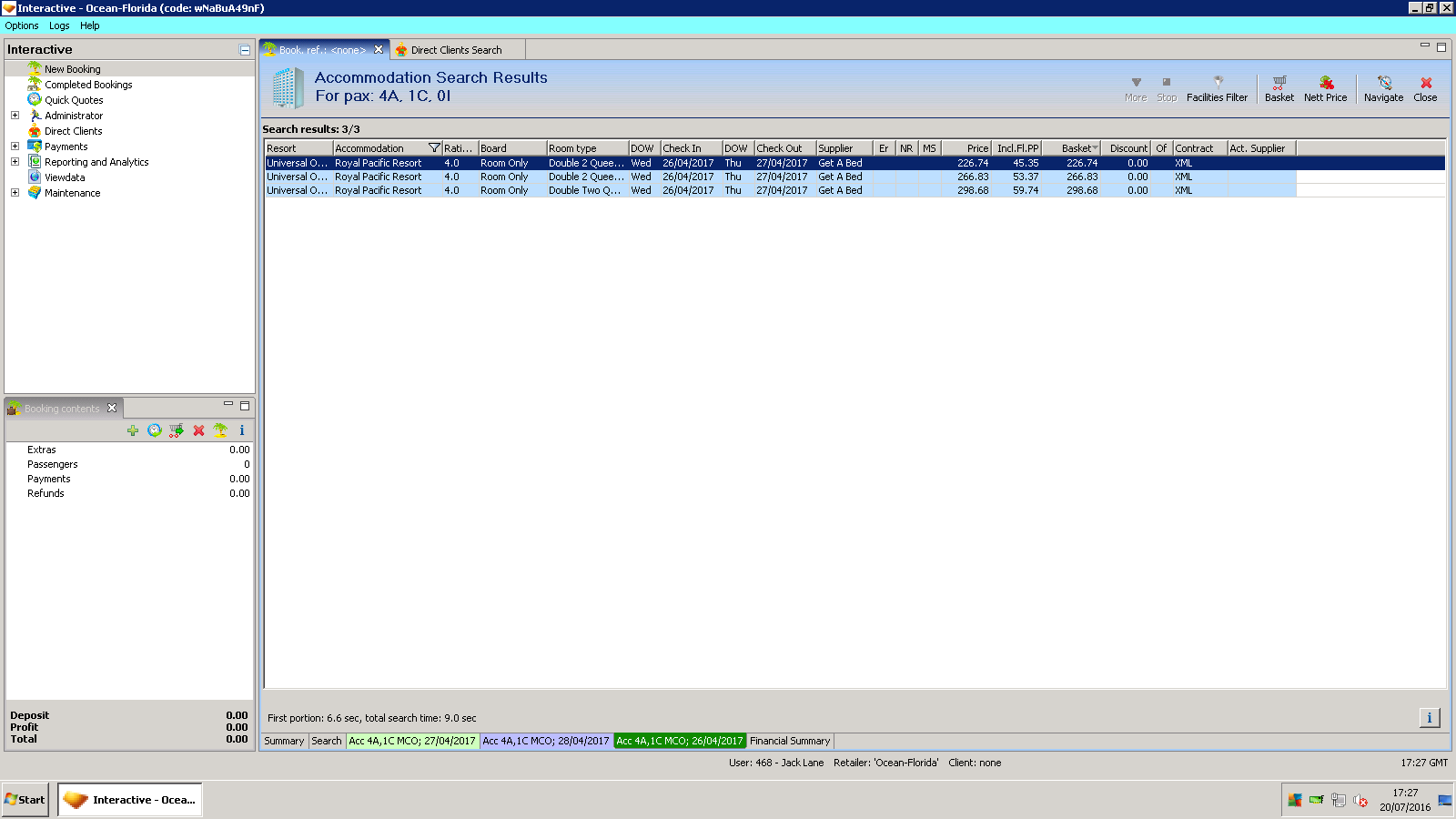Click the green plus add icon
1456x819 pixels.
pos(133,430)
